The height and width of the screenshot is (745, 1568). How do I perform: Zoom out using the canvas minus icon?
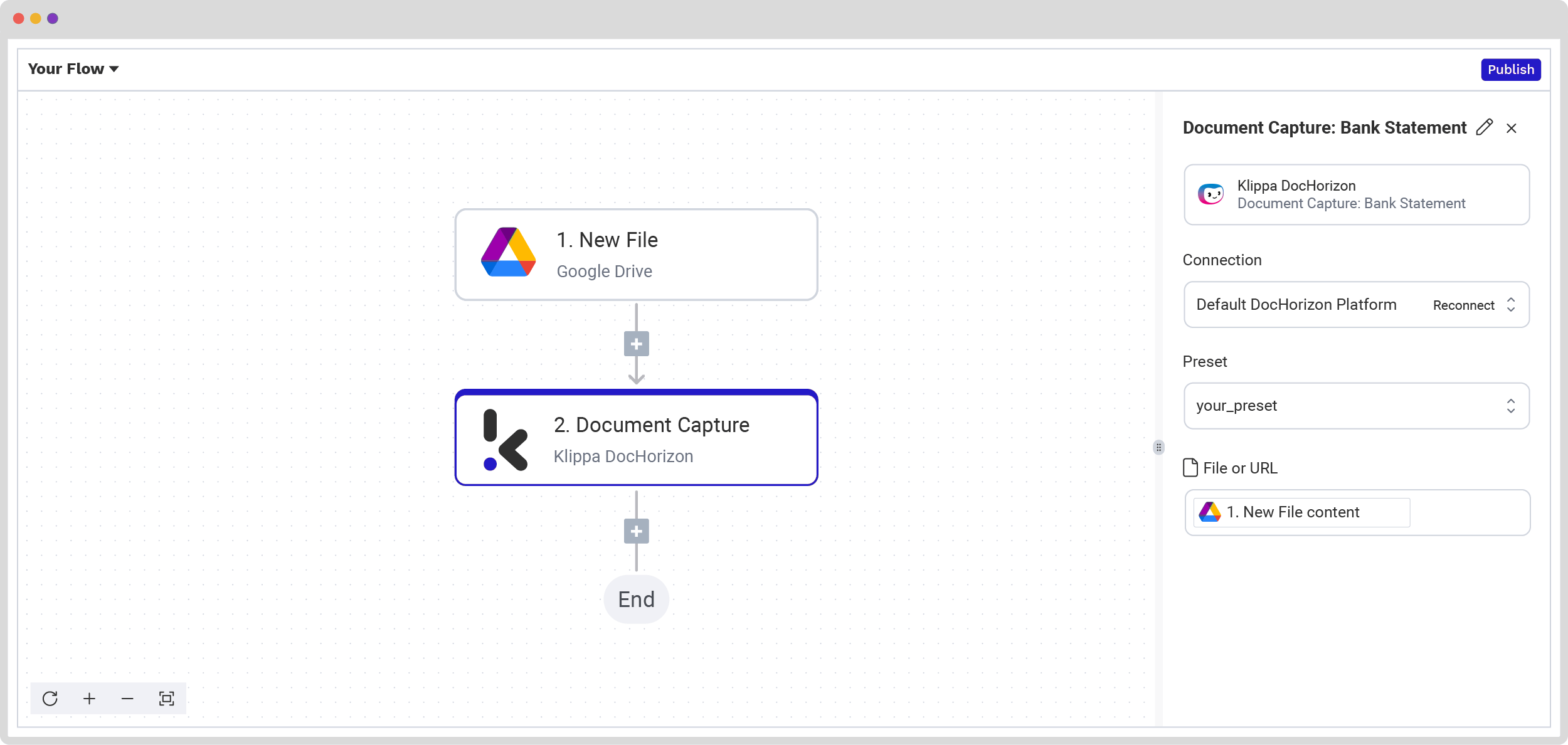coord(127,699)
